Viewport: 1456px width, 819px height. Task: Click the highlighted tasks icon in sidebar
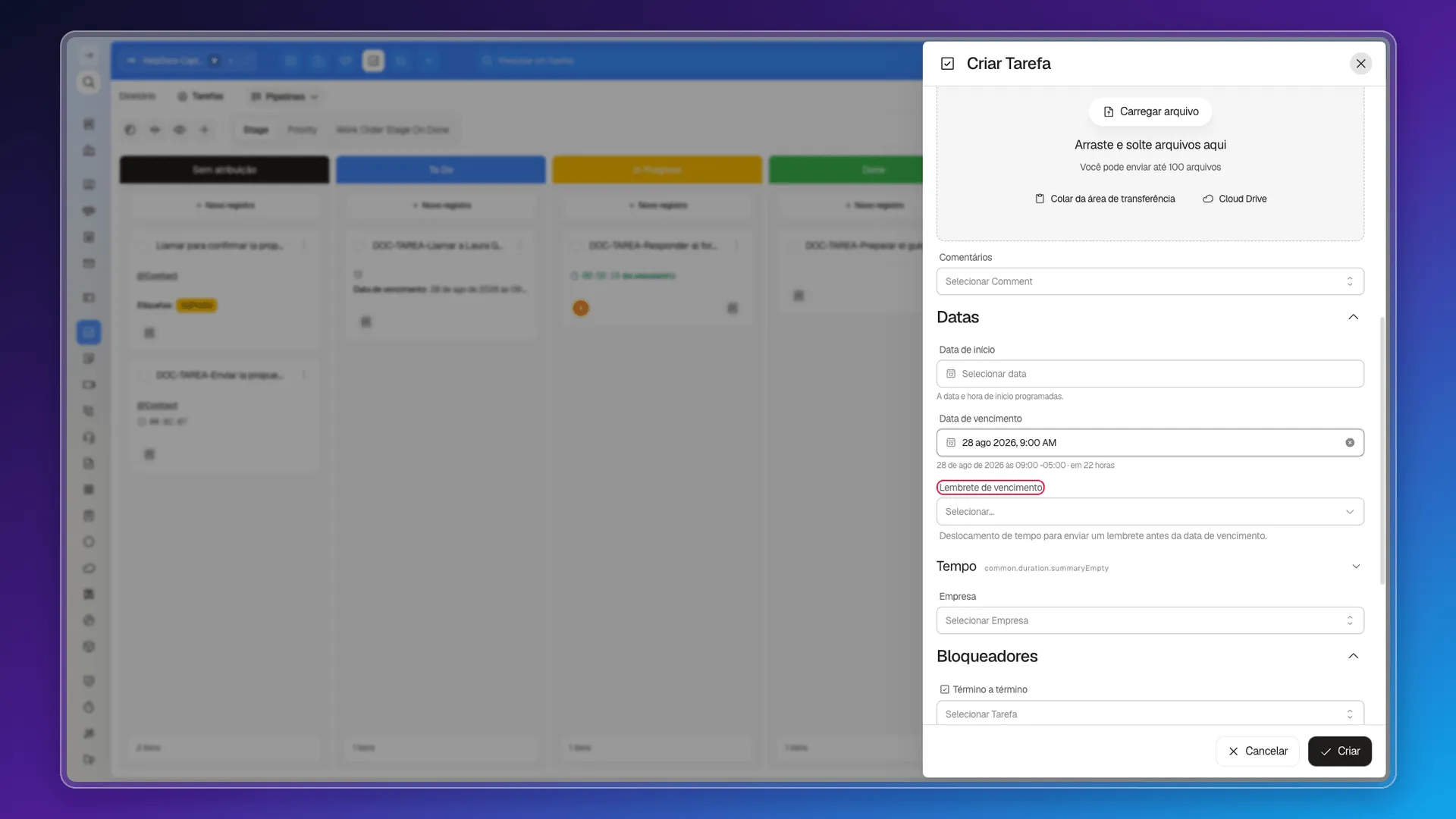[x=89, y=332]
